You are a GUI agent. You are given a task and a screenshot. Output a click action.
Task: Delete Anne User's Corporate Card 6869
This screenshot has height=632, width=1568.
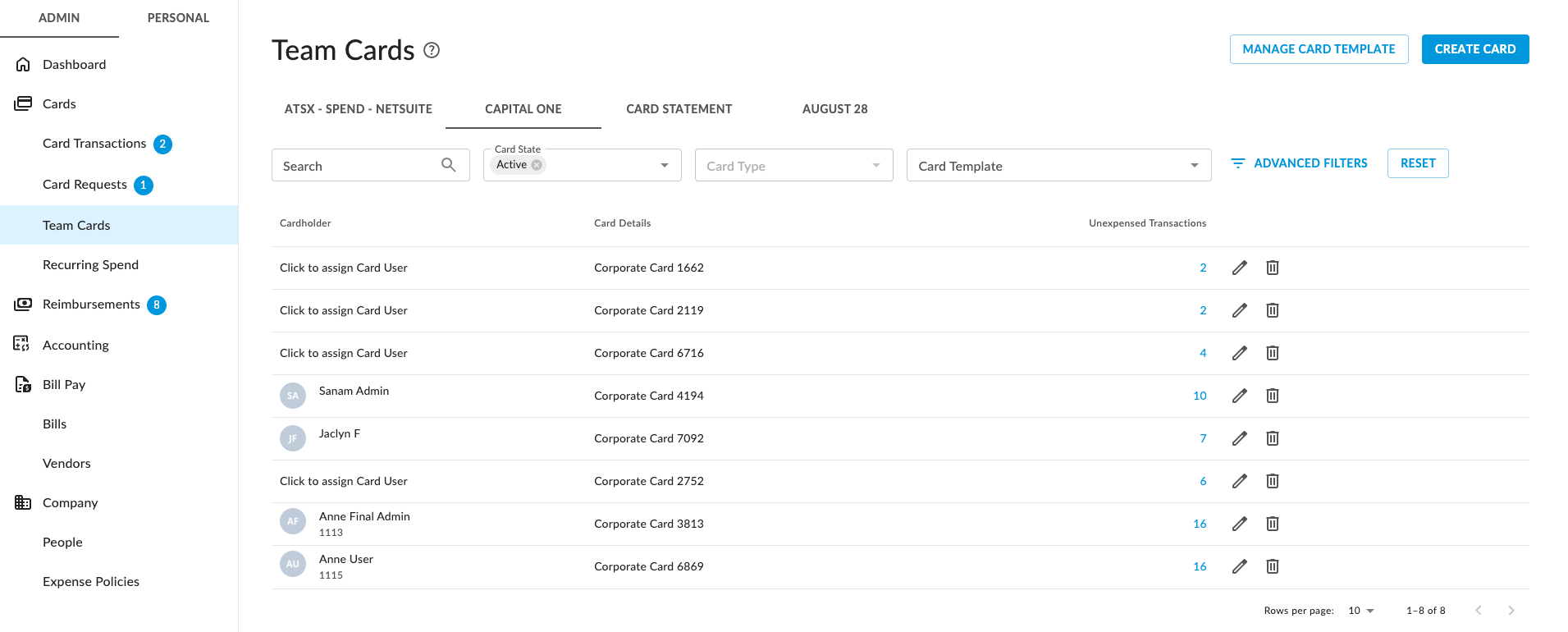(1272, 566)
